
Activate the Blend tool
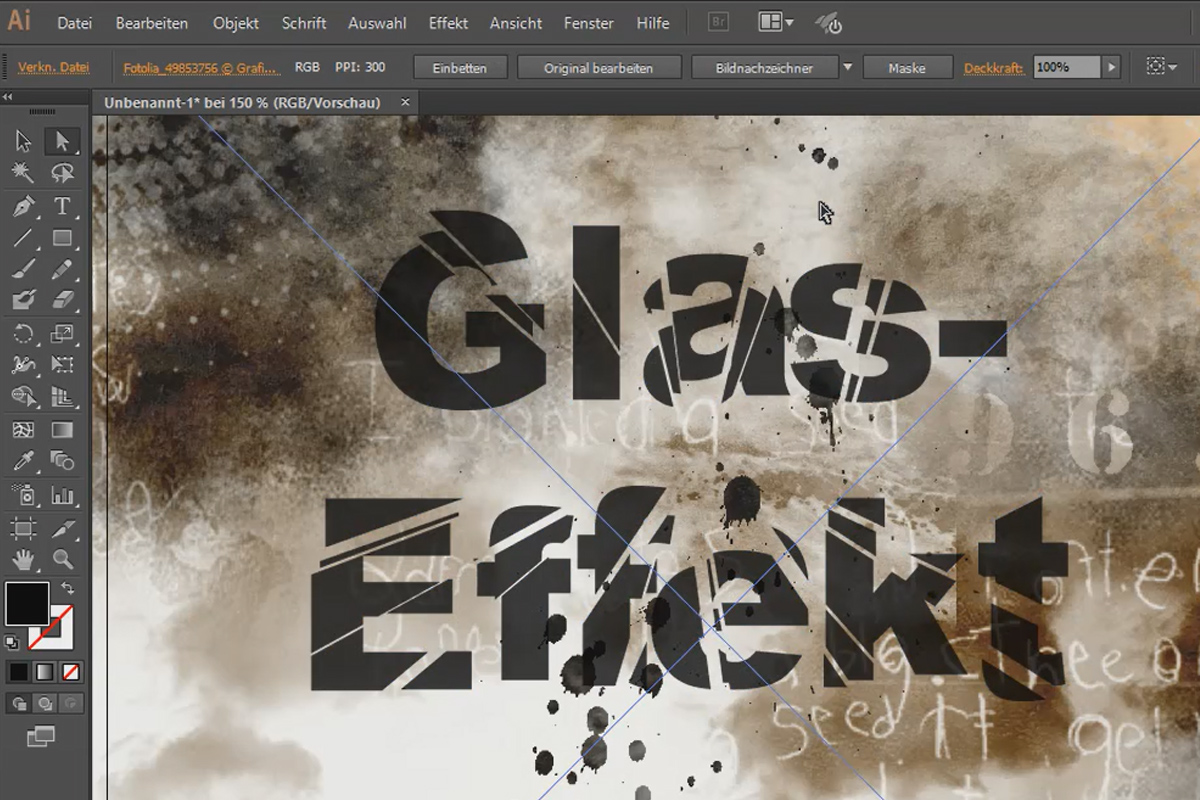62,461
